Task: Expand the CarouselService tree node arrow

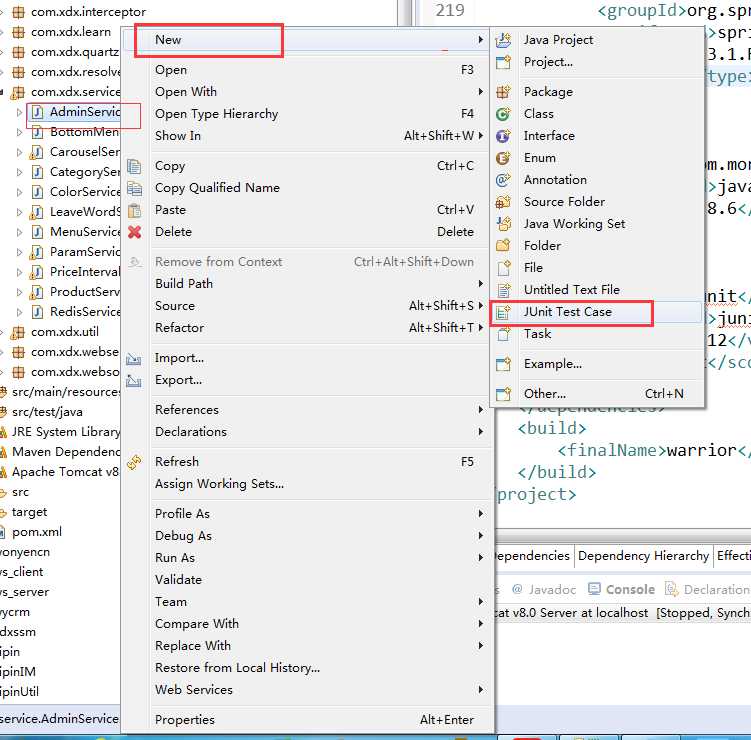Action: coord(19,152)
